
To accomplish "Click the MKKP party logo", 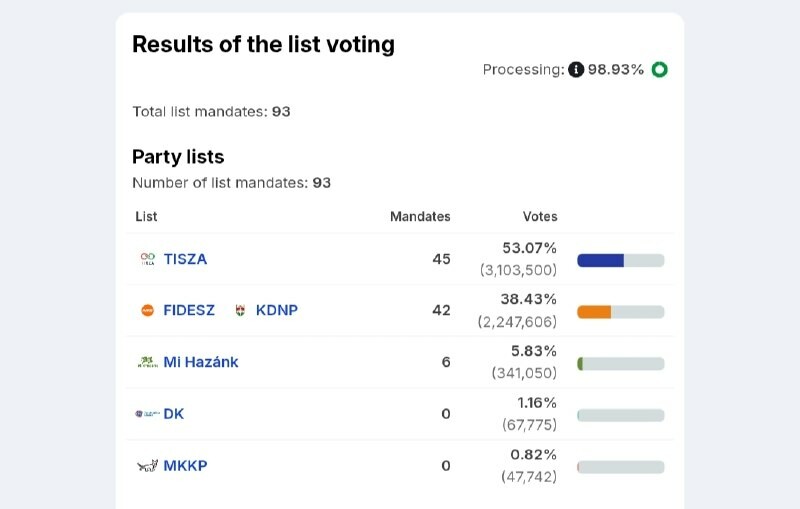I will coord(147,466).
